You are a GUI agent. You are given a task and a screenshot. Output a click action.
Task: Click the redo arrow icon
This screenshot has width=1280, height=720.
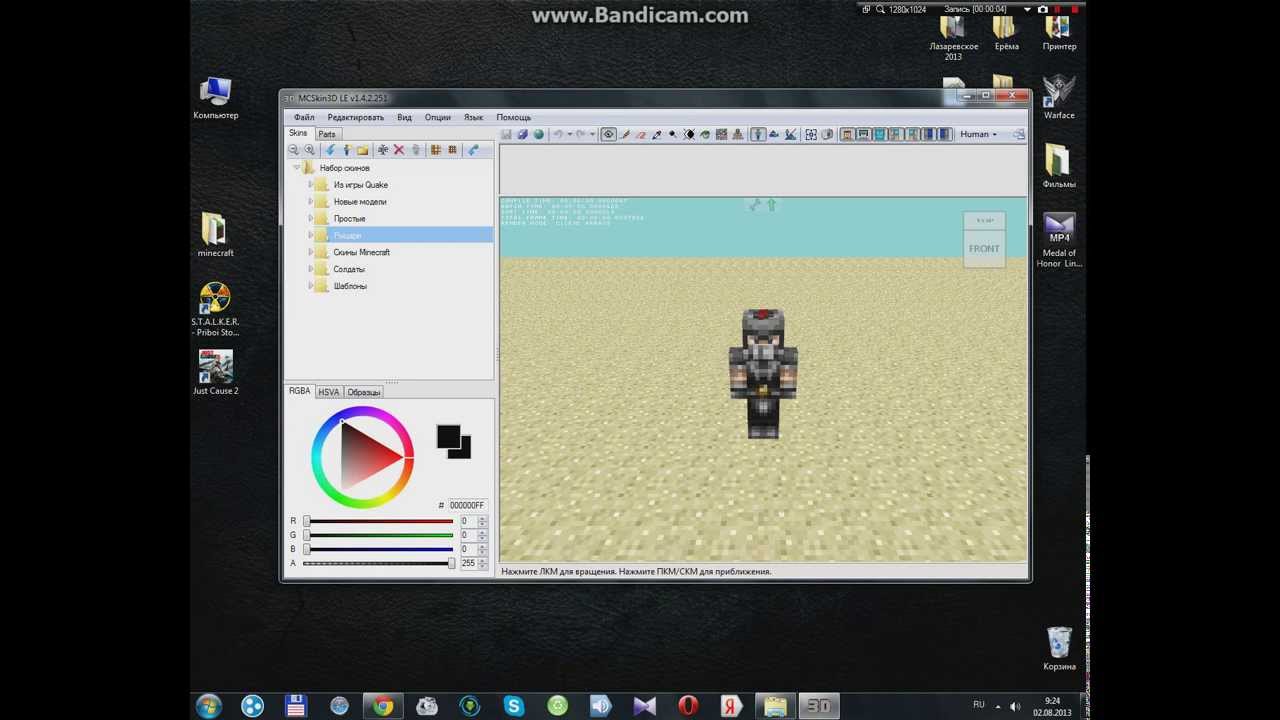pos(581,134)
